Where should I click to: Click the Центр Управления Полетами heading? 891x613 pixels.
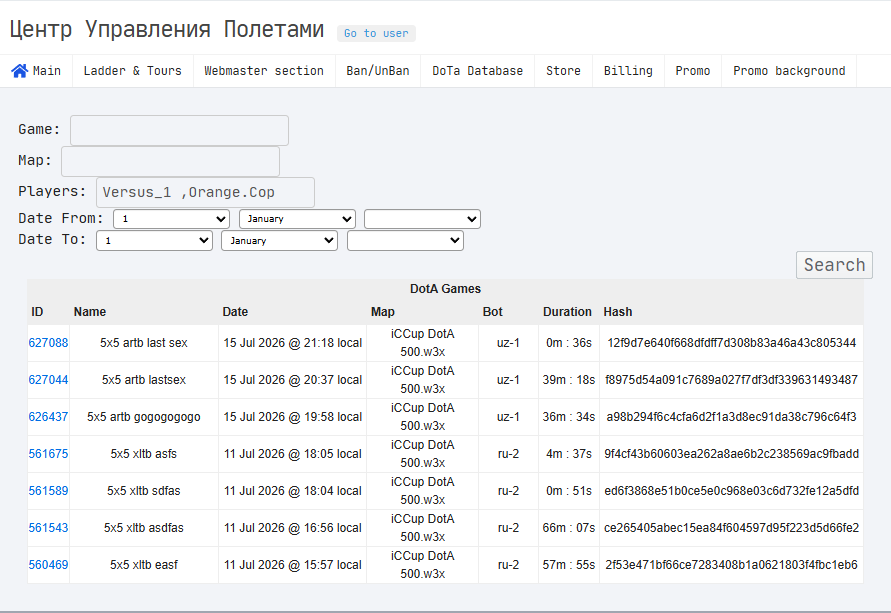coord(166,29)
